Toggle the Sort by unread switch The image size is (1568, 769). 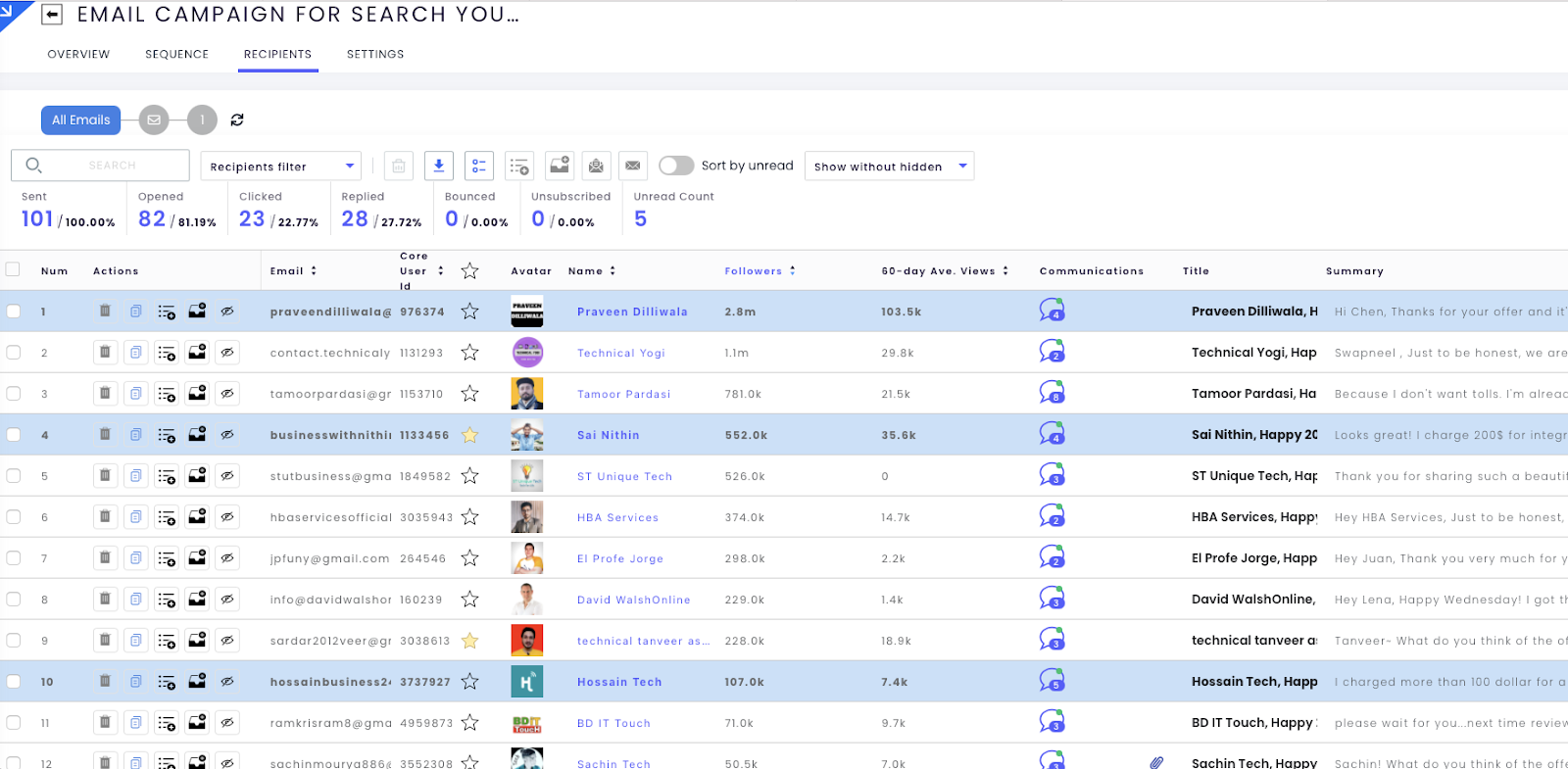pos(676,166)
